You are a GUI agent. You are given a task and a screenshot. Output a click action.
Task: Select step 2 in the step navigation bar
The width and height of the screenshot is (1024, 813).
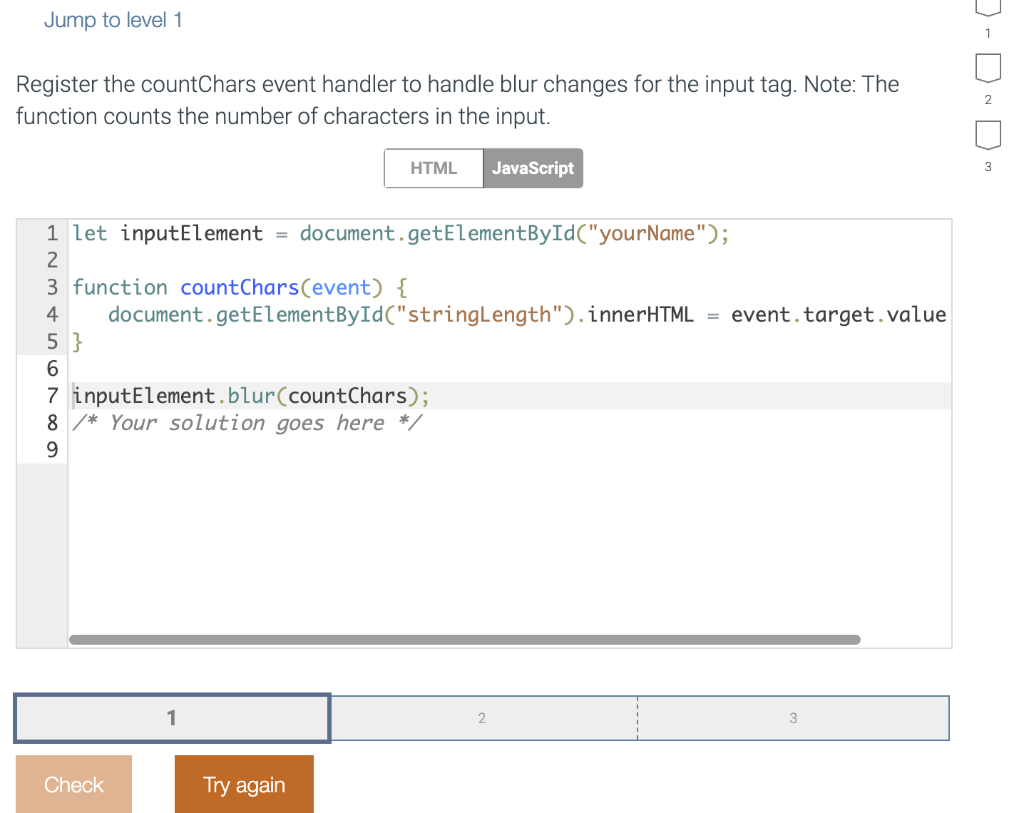482,717
